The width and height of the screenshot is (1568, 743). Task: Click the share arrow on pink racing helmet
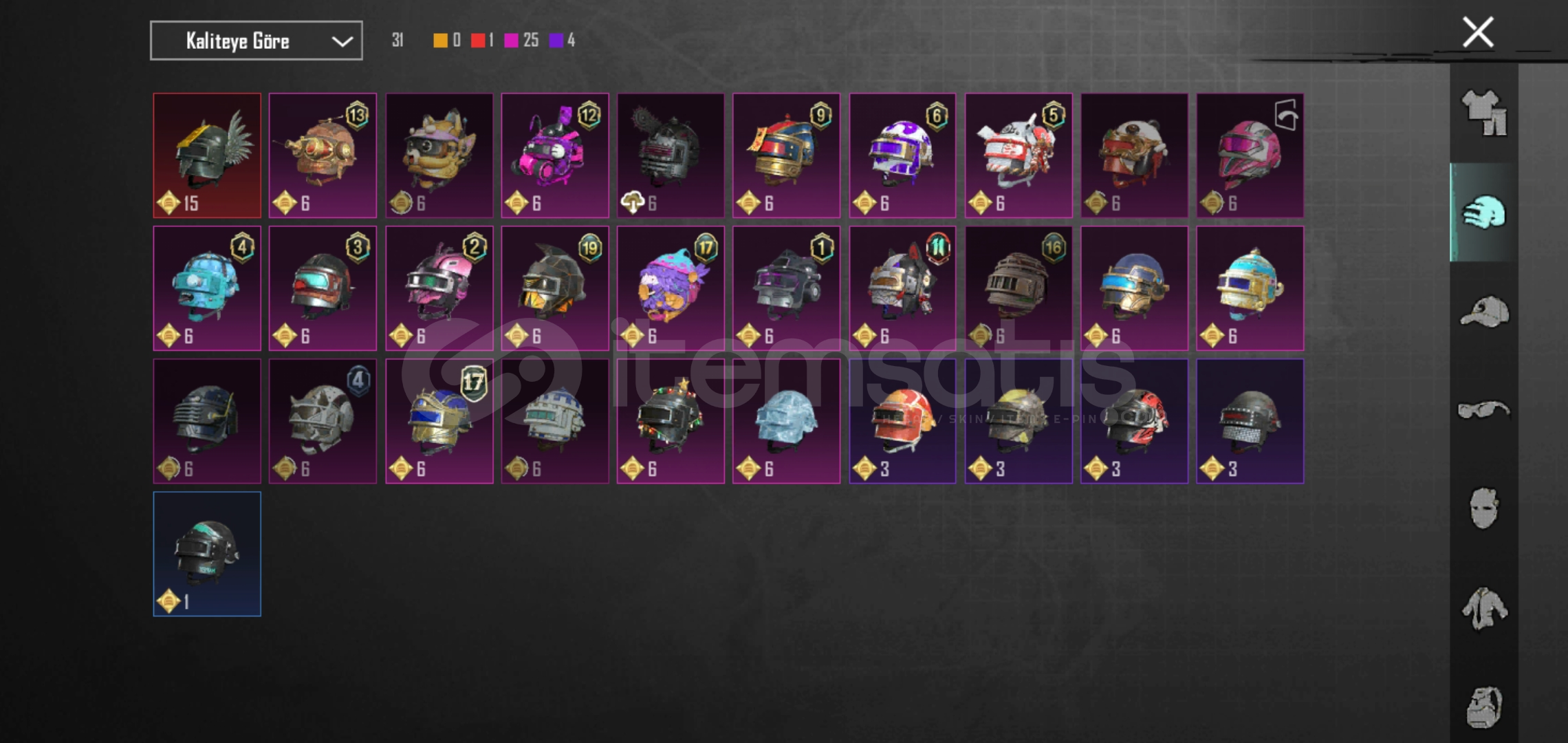click(x=1286, y=114)
